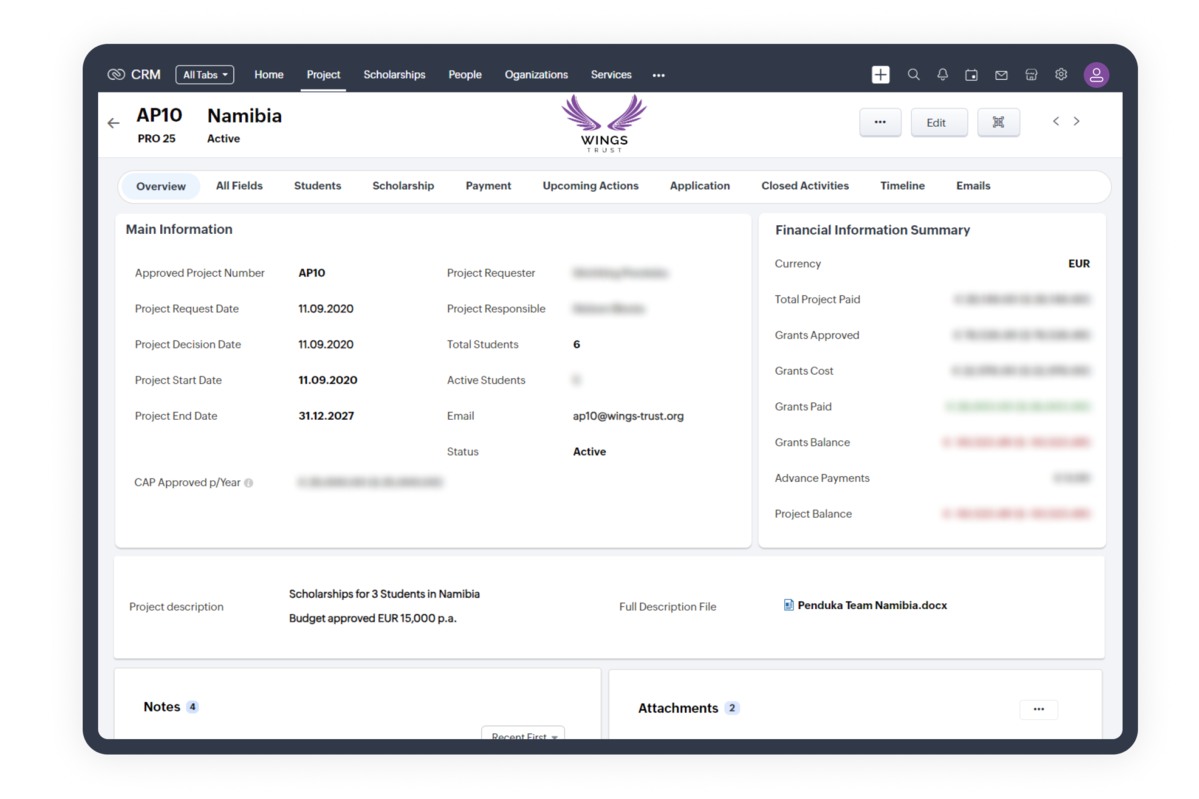Viewport: 1199px width, 799px height.
Task: Expand the All Tabs dropdown
Action: click(204, 75)
